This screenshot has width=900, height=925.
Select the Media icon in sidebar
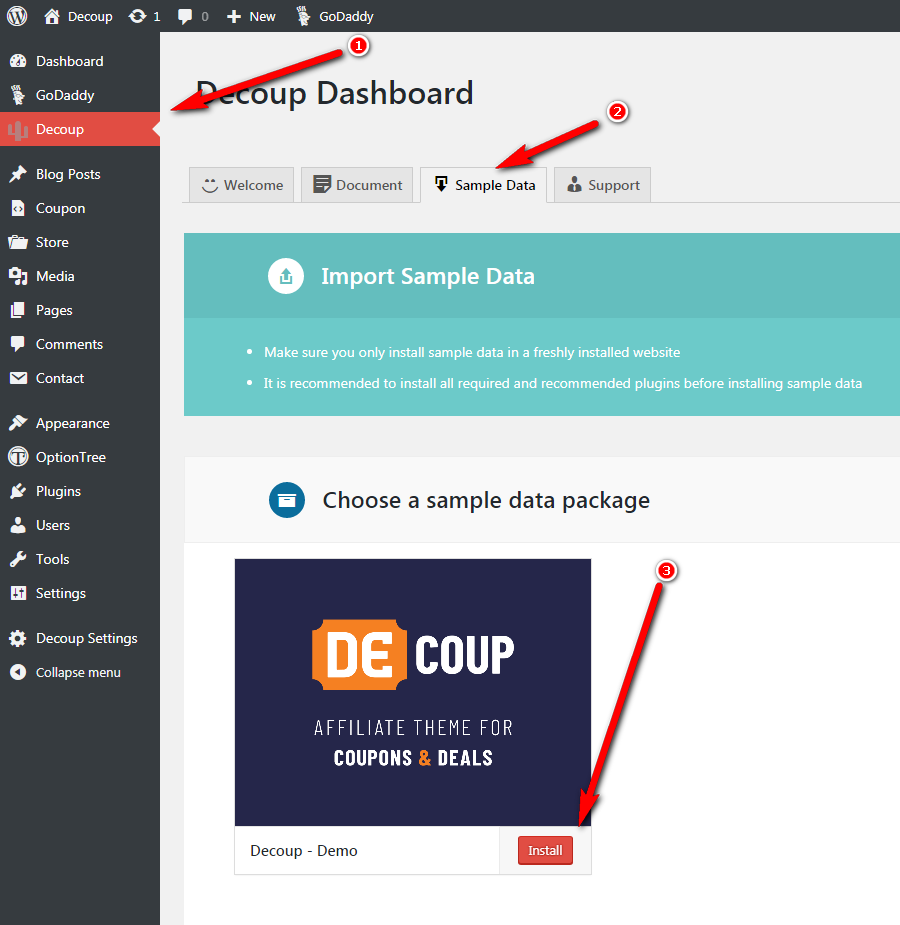[x=18, y=276]
